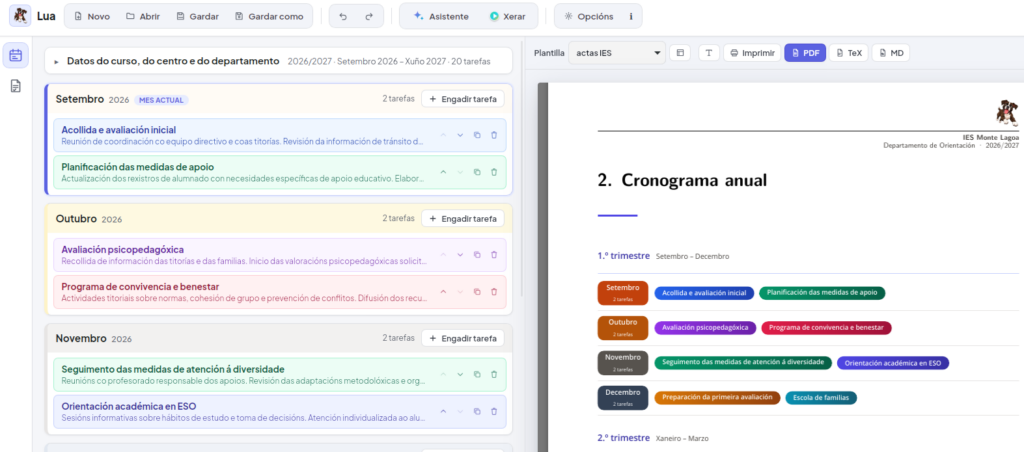Choose Gardar como to save as
This screenshot has height=452, width=1024.
click(269, 16)
